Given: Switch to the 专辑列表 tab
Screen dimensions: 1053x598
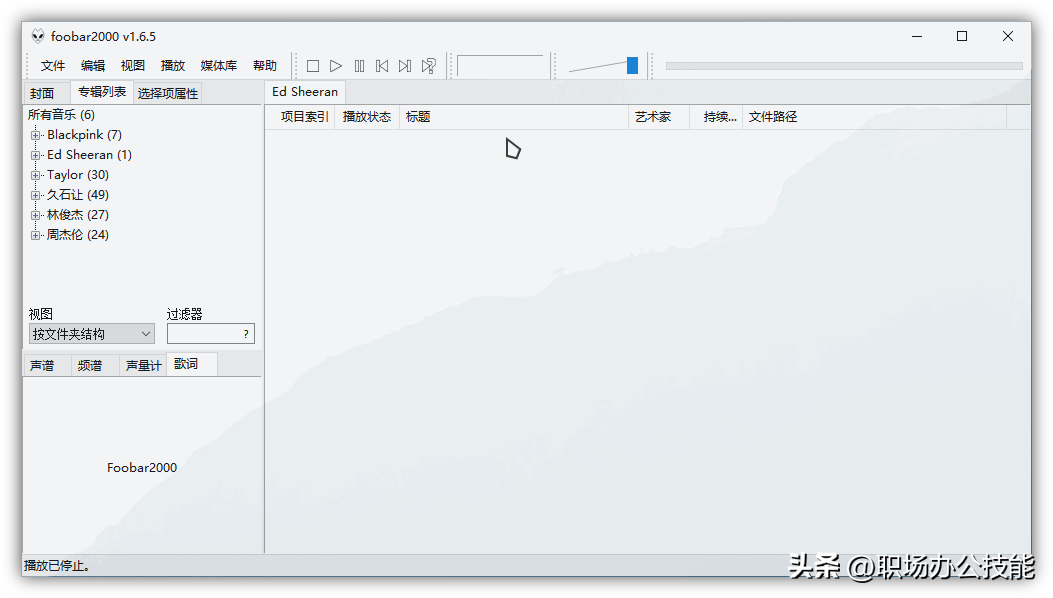Looking at the screenshot, I should click(101, 92).
